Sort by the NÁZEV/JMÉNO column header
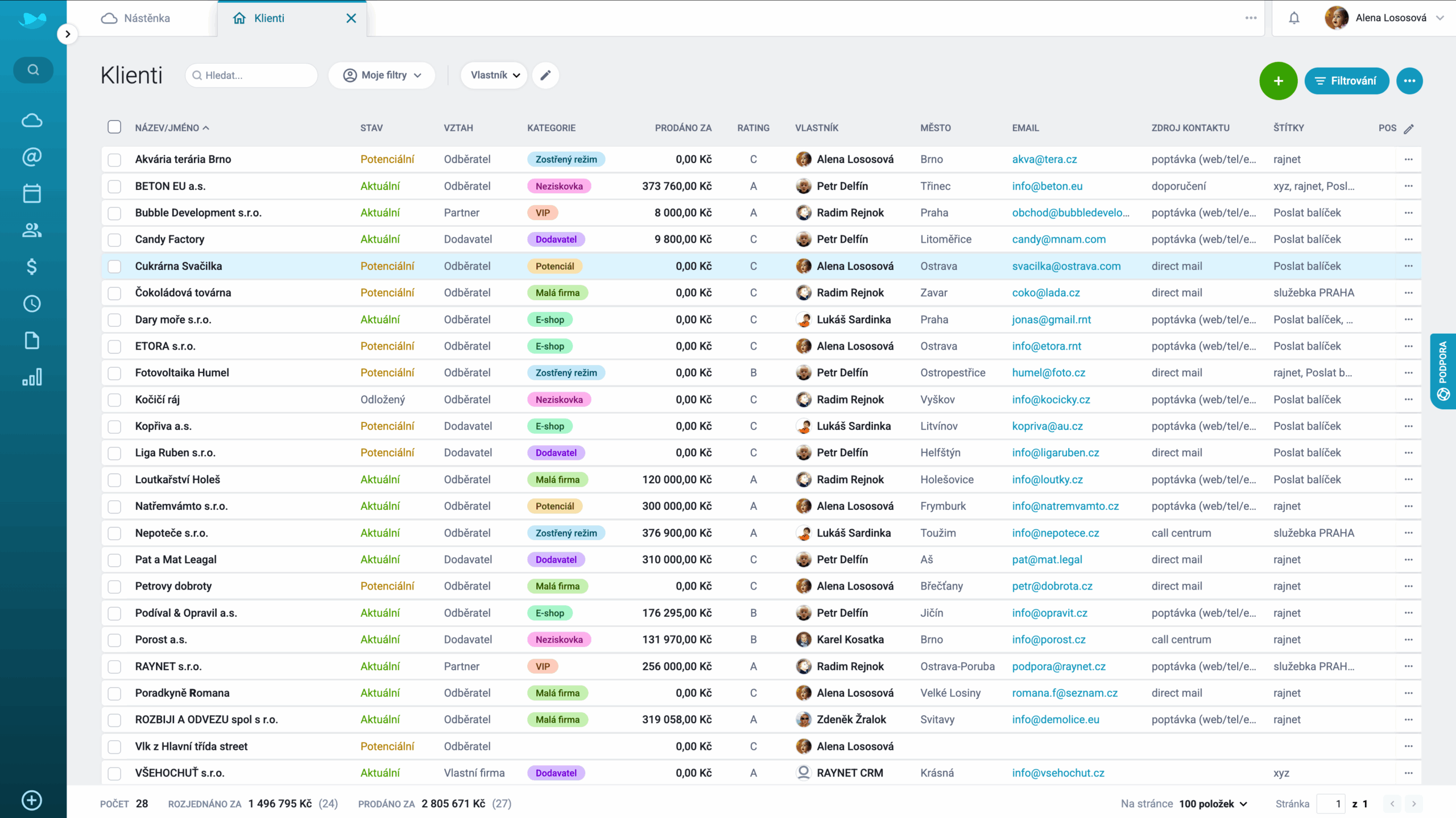 (172, 128)
